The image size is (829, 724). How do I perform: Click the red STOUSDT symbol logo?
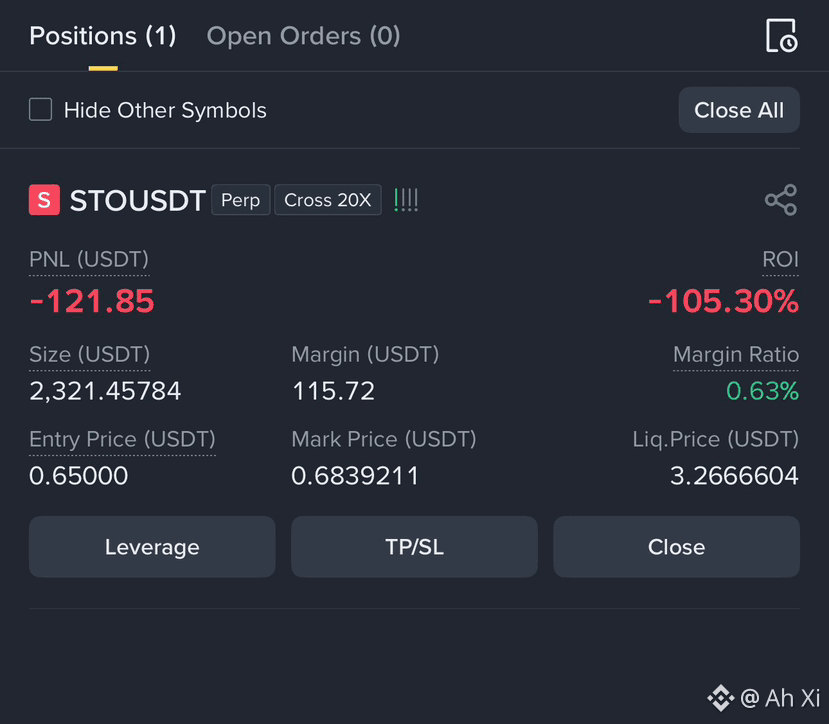44,200
